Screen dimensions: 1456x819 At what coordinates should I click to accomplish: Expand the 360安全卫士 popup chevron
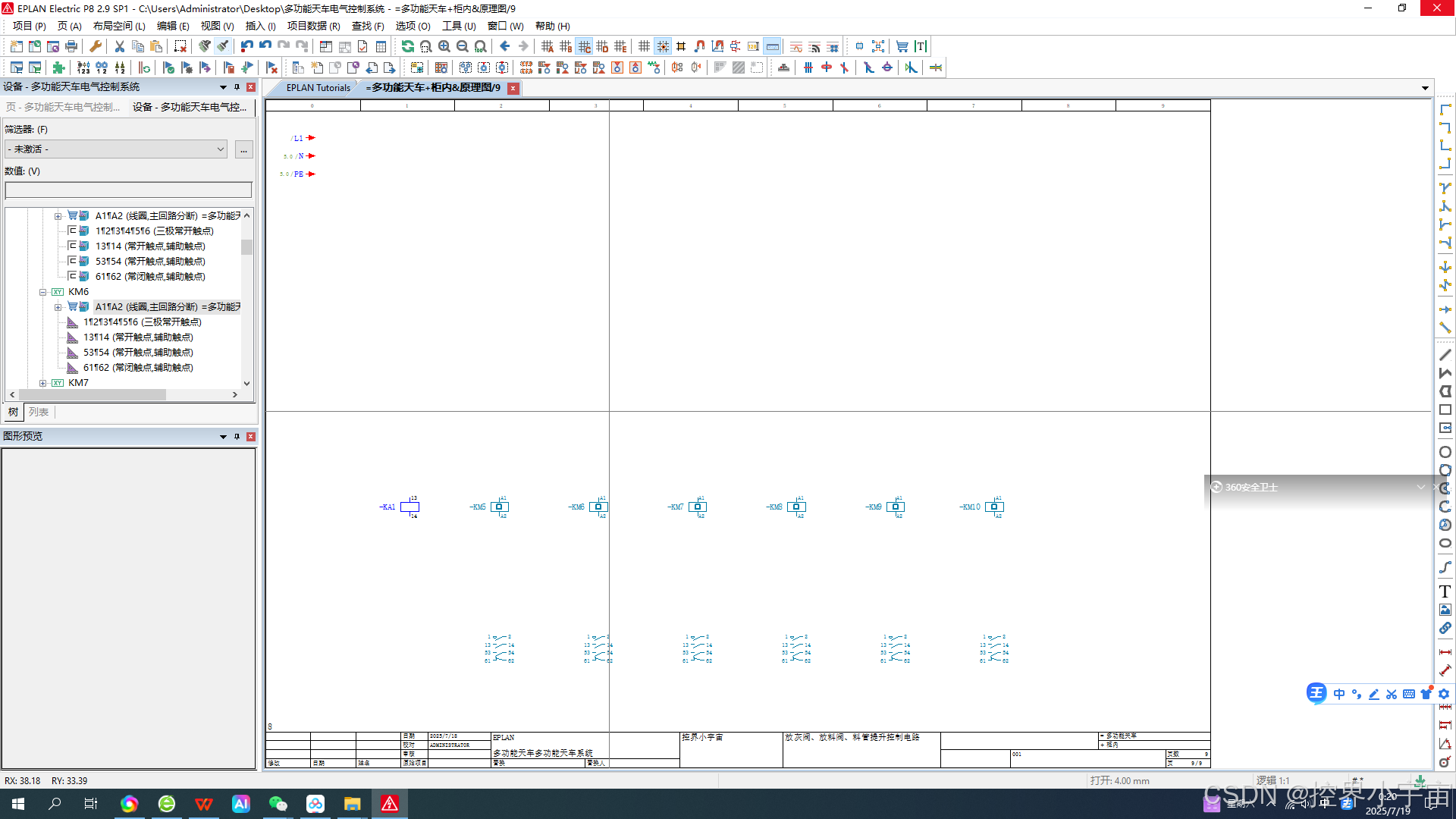(1421, 487)
